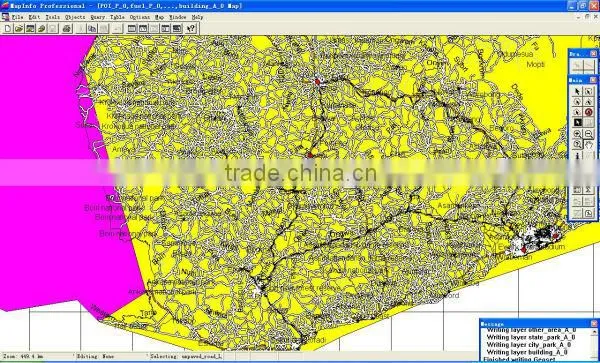The height and width of the screenshot is (363, 600).
Task: Open the Edit menu
Action: pos(34,17)
